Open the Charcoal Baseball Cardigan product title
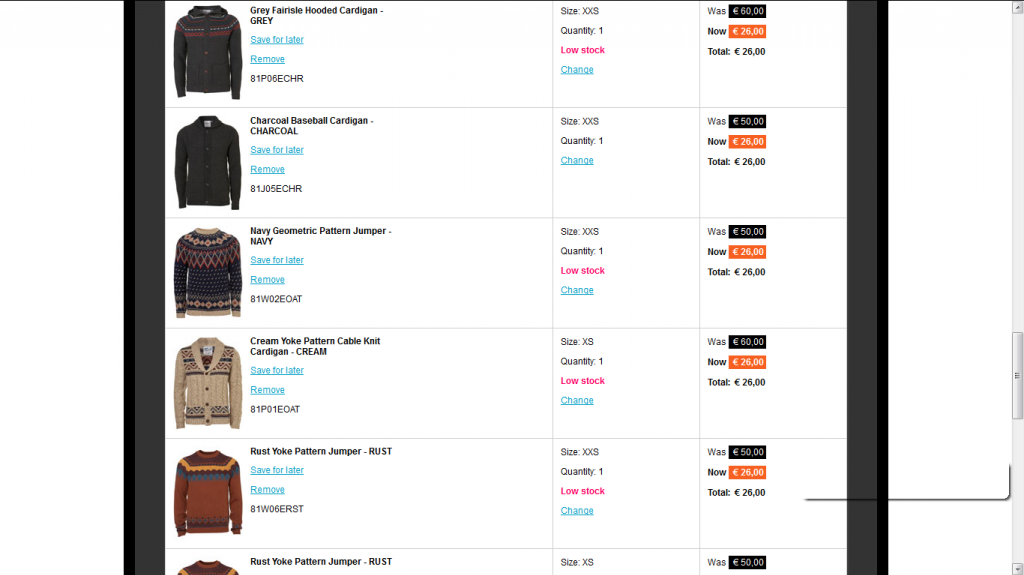The image size is (1024, 575). pyautogui.click(x=311, y=121)
